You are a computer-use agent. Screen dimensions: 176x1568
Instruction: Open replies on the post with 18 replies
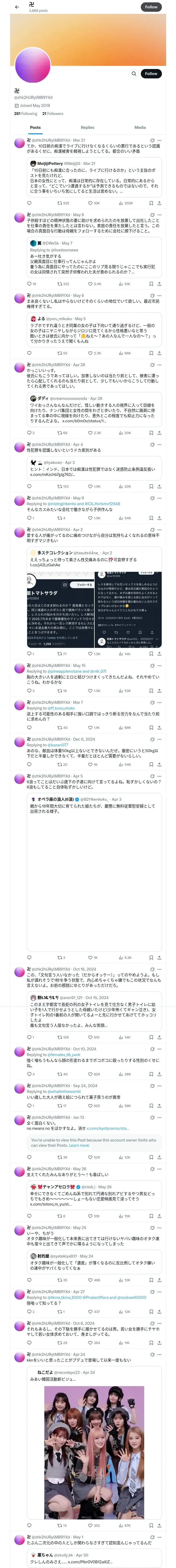pos(30,284)
